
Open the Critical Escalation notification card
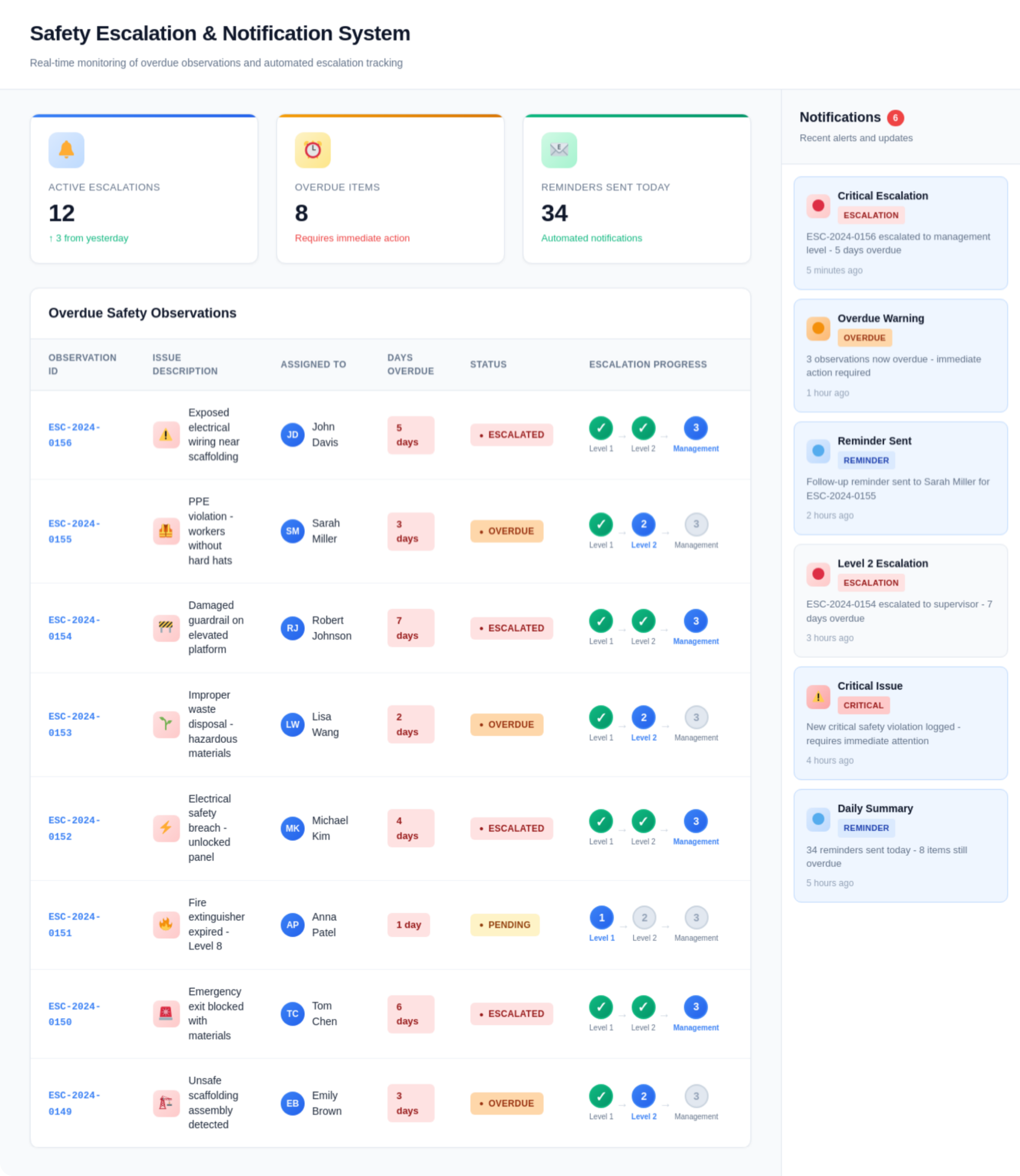tap(900, 232)
